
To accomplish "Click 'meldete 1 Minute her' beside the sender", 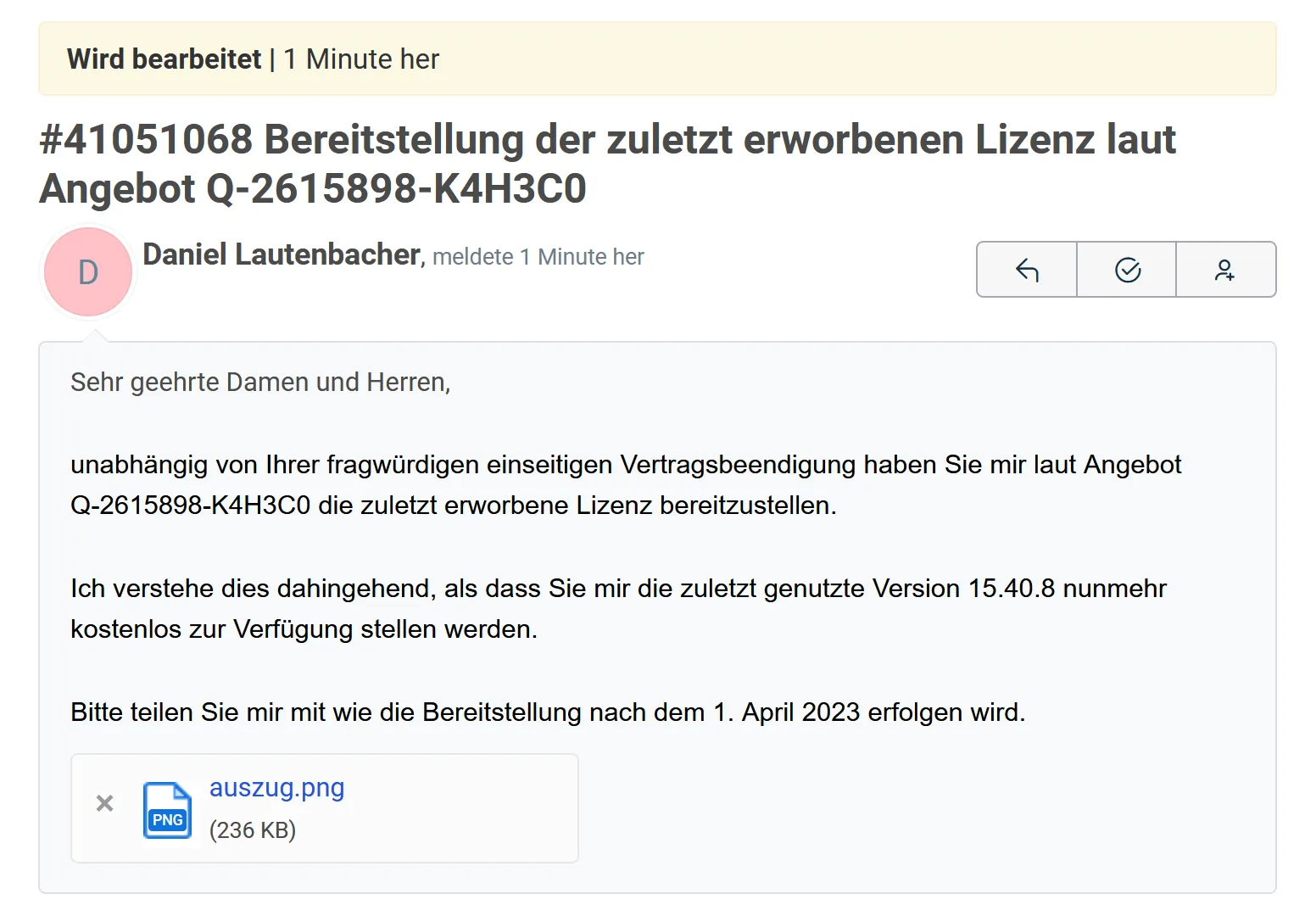I will pos(538,256).
